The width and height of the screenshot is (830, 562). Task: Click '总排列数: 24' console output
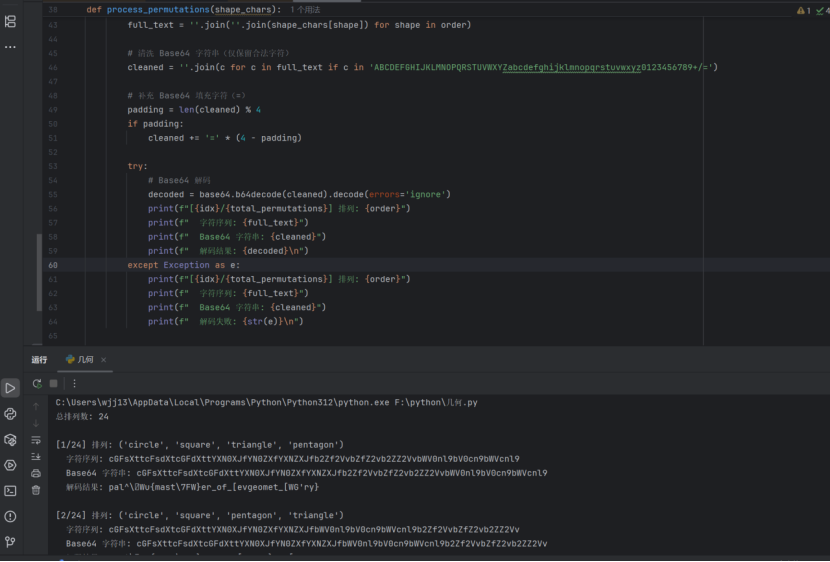click(82, 417)
